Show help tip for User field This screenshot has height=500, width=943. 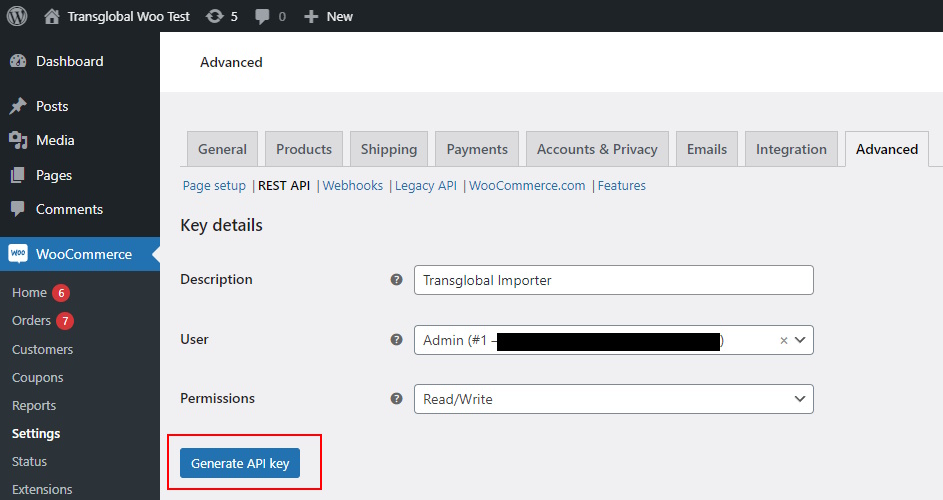click(x=396, y=339)
